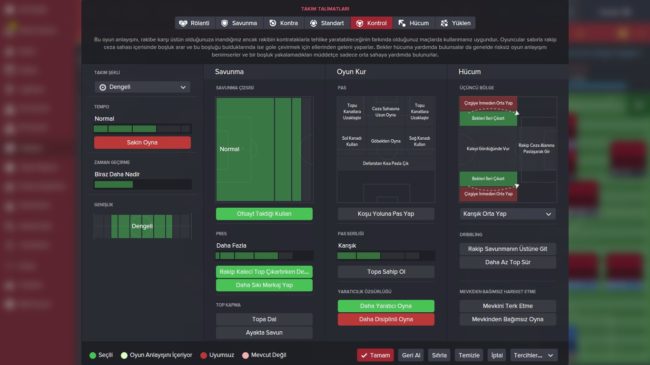Click the icon on Kontrol tab
The image size is (650, 365).
[359, 23]
